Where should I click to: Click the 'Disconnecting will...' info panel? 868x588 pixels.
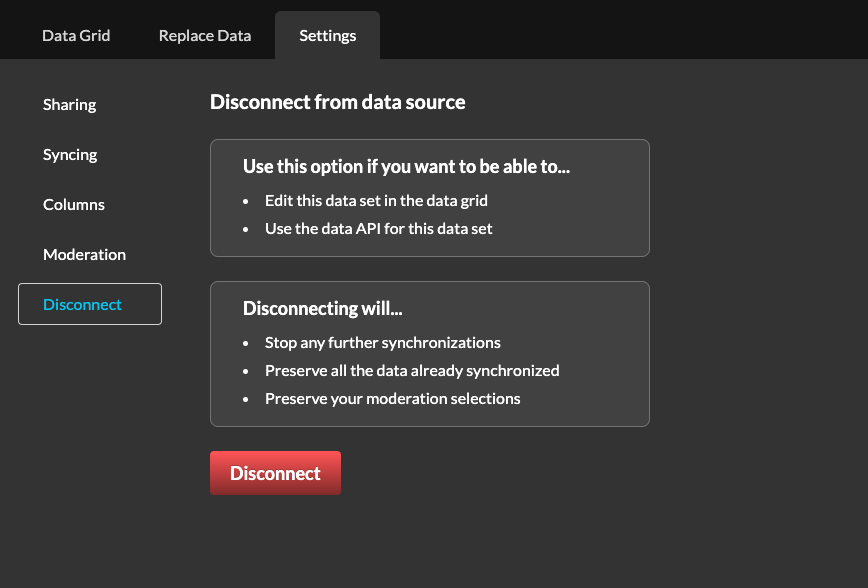click(430, 354)
